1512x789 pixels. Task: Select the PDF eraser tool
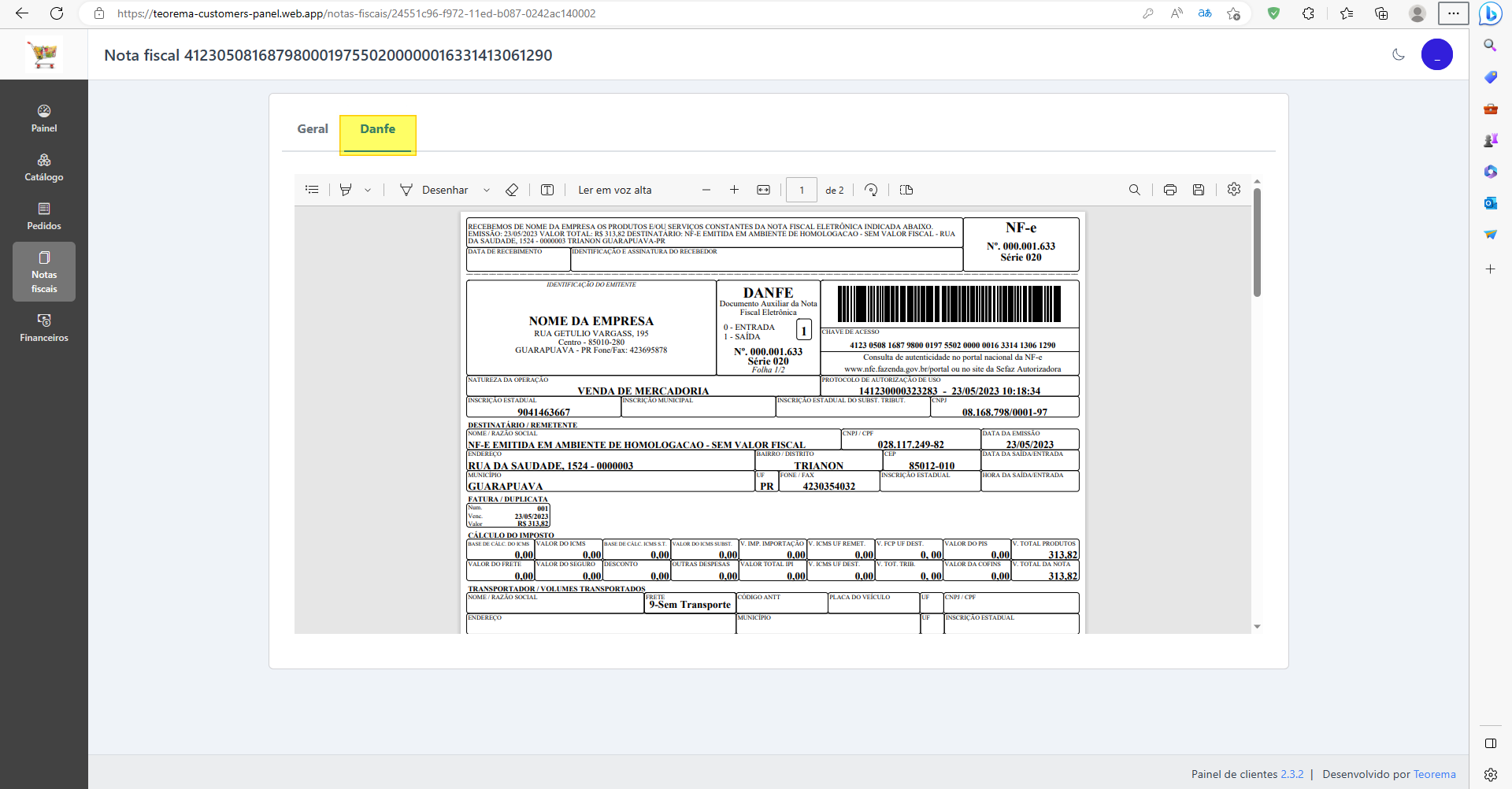(x=512, y=190)
